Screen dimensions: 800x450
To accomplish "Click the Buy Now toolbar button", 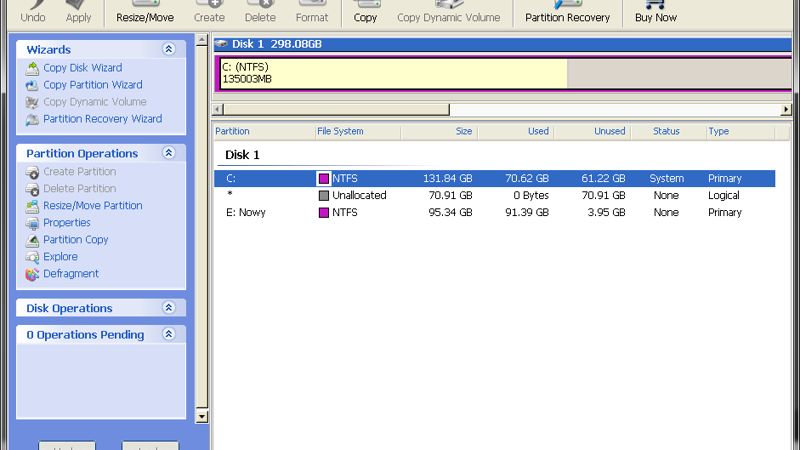I will 656,13.
